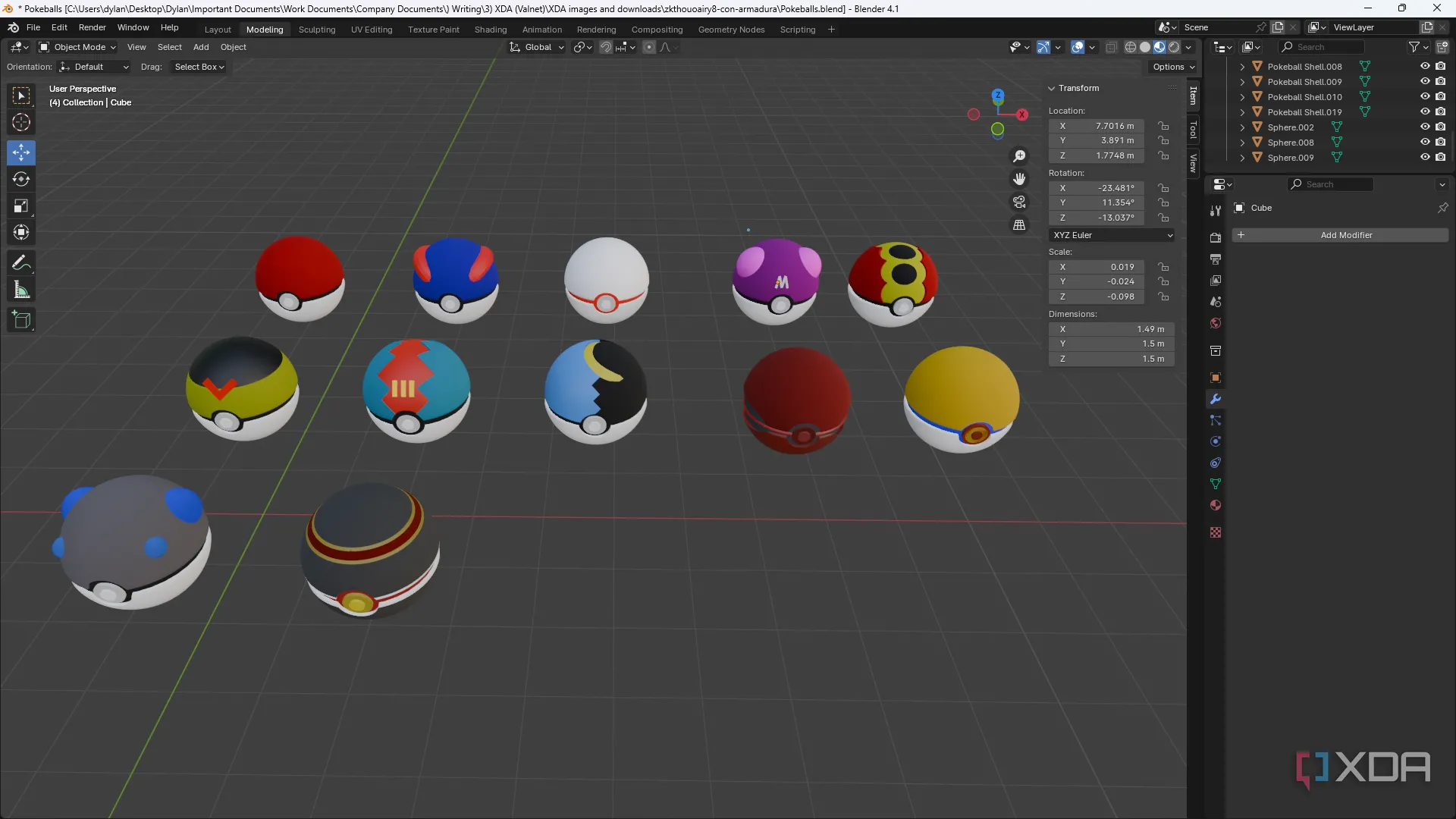Image resolution: width=1456 pixels, height=819 pixels.
Task: Open the View sidebar tab
Action: pos(1194,163)
